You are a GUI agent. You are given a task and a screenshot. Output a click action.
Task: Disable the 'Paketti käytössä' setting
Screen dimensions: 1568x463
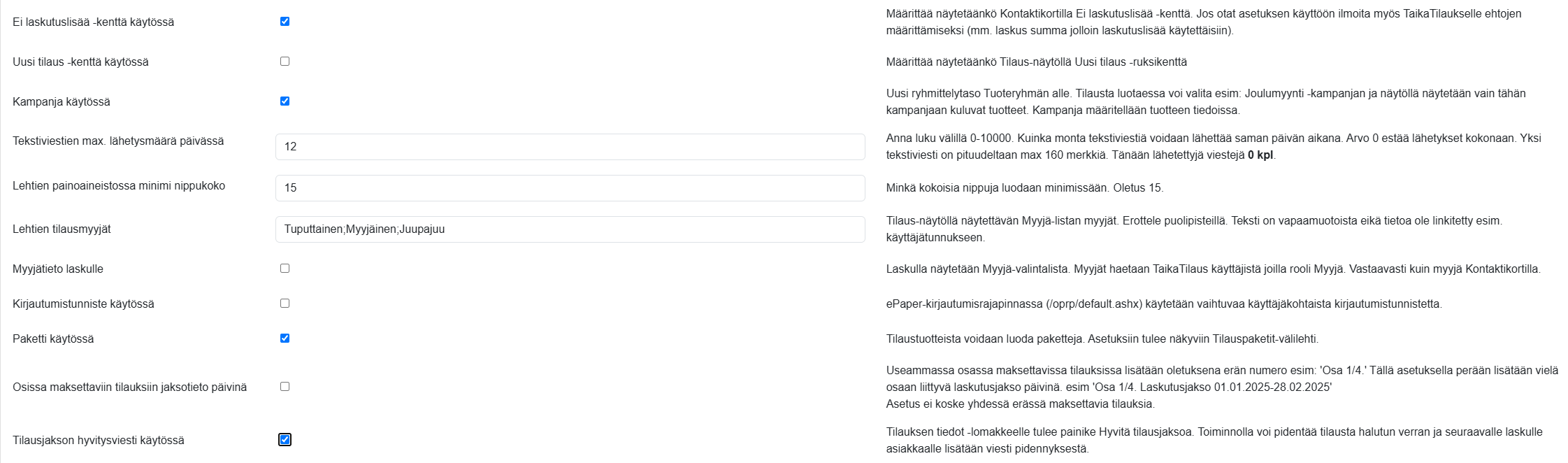284,339
